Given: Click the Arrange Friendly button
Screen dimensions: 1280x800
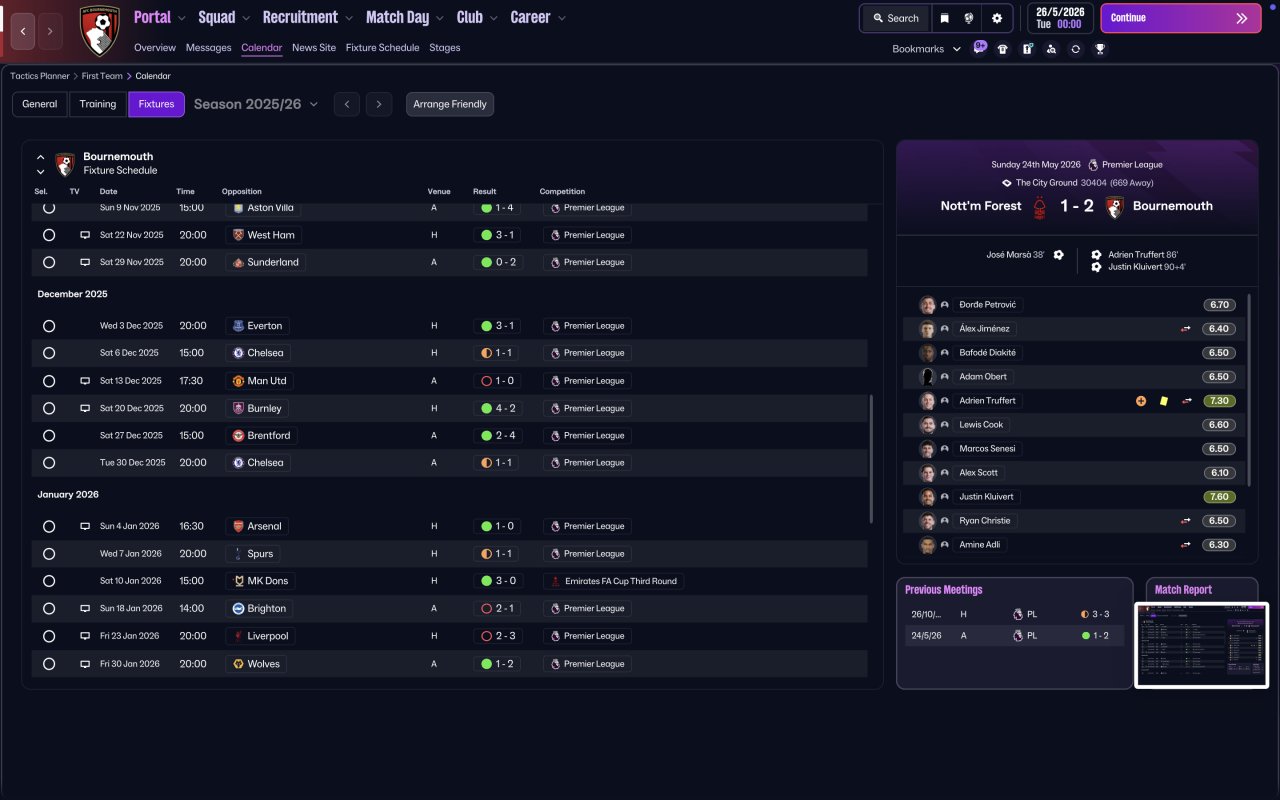Looking at the screenshot, I should click(450, 104).
